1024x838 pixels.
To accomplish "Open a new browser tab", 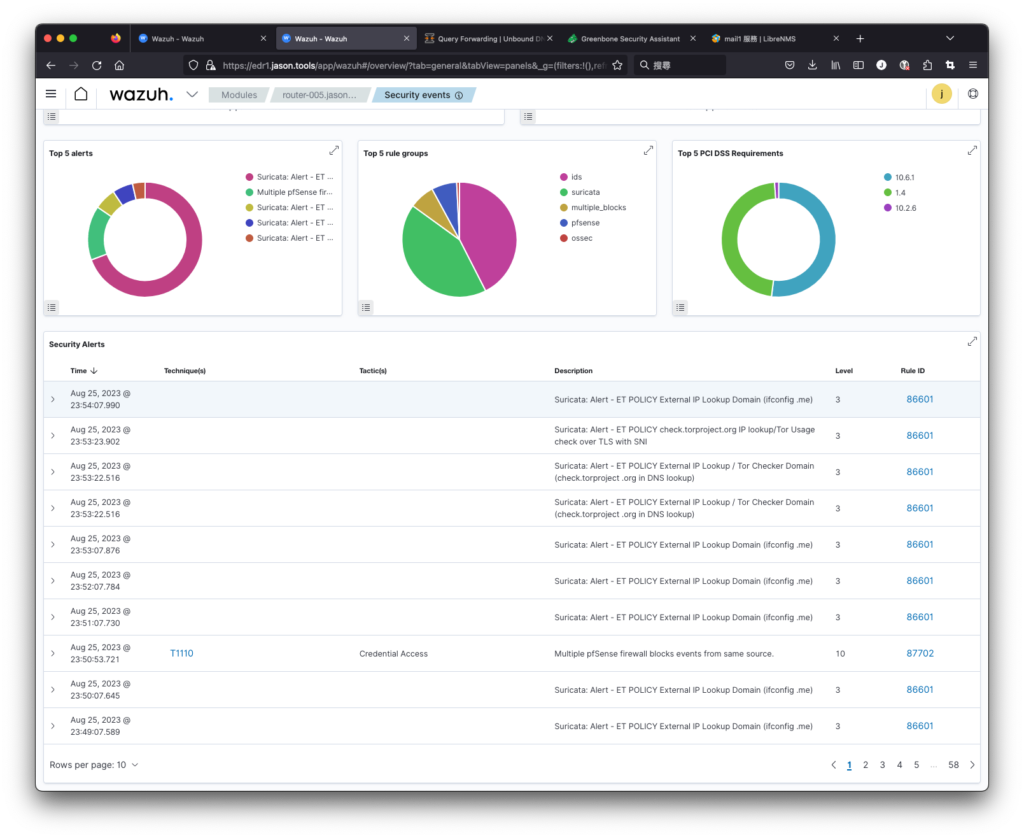I will [x=860, y=39].
